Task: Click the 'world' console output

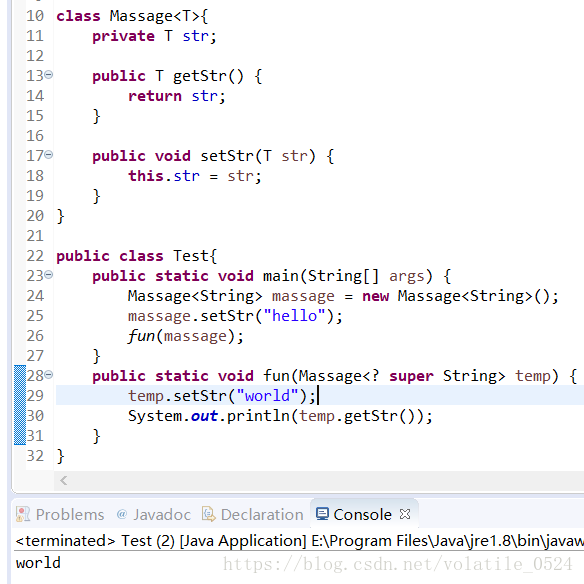Action: coord(38,563)
